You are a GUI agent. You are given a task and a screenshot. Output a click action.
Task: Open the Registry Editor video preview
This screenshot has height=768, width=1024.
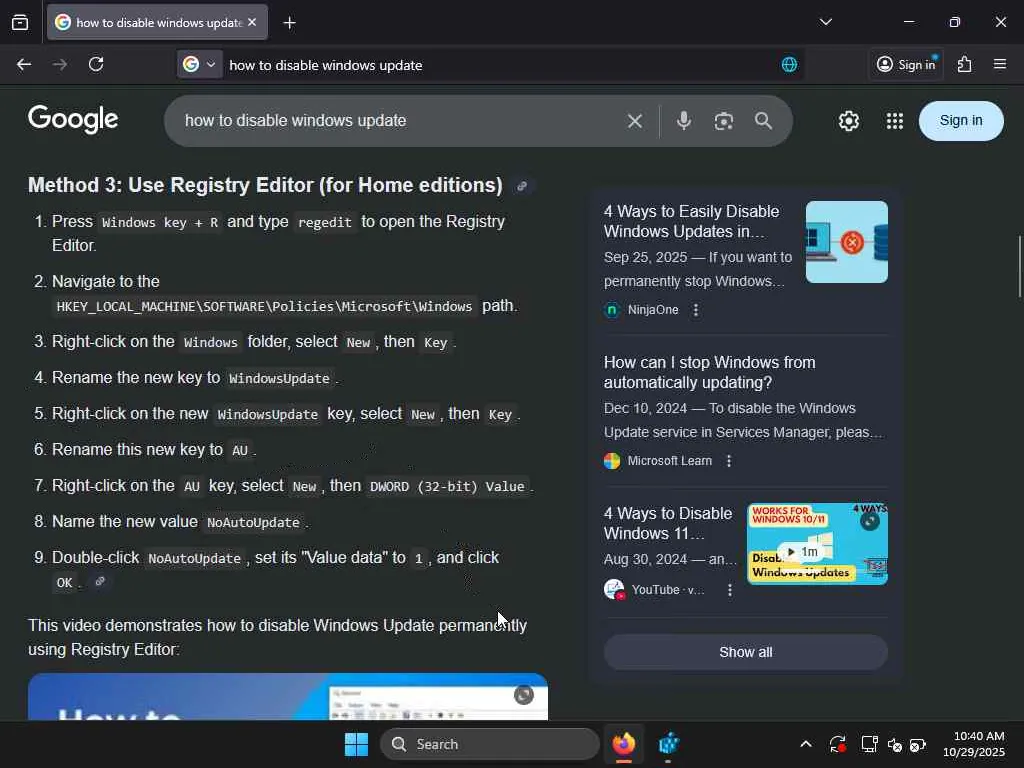287,697
